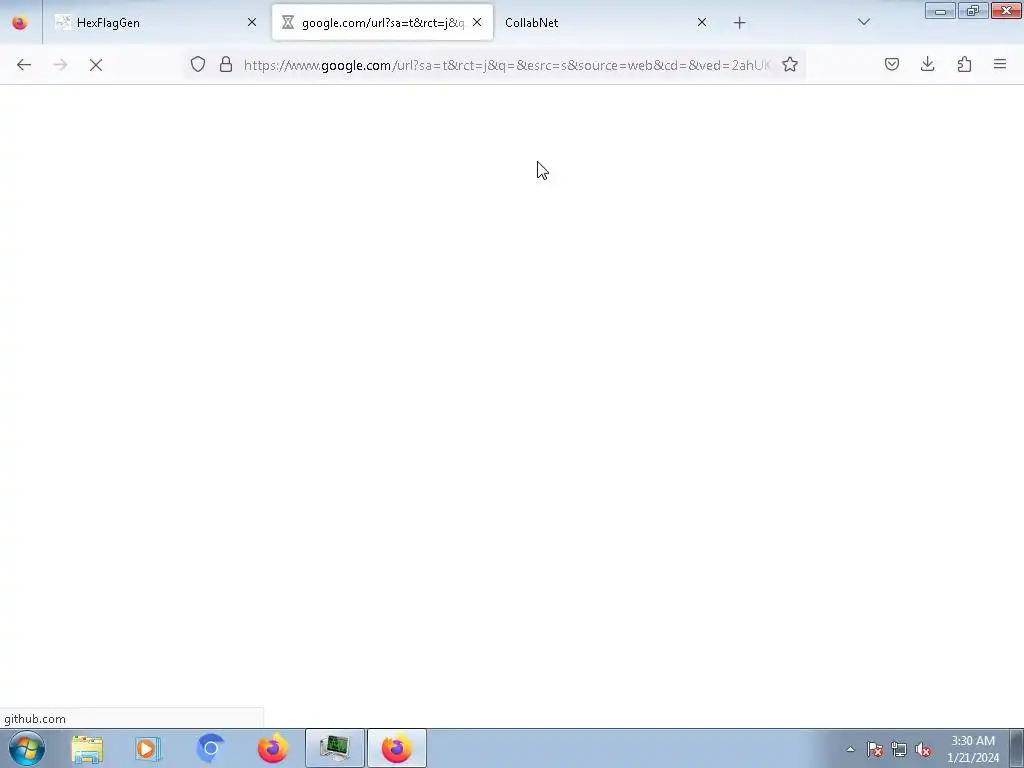
Task: Close the HexFlagGen tab
Action: (x=252, y=22)
